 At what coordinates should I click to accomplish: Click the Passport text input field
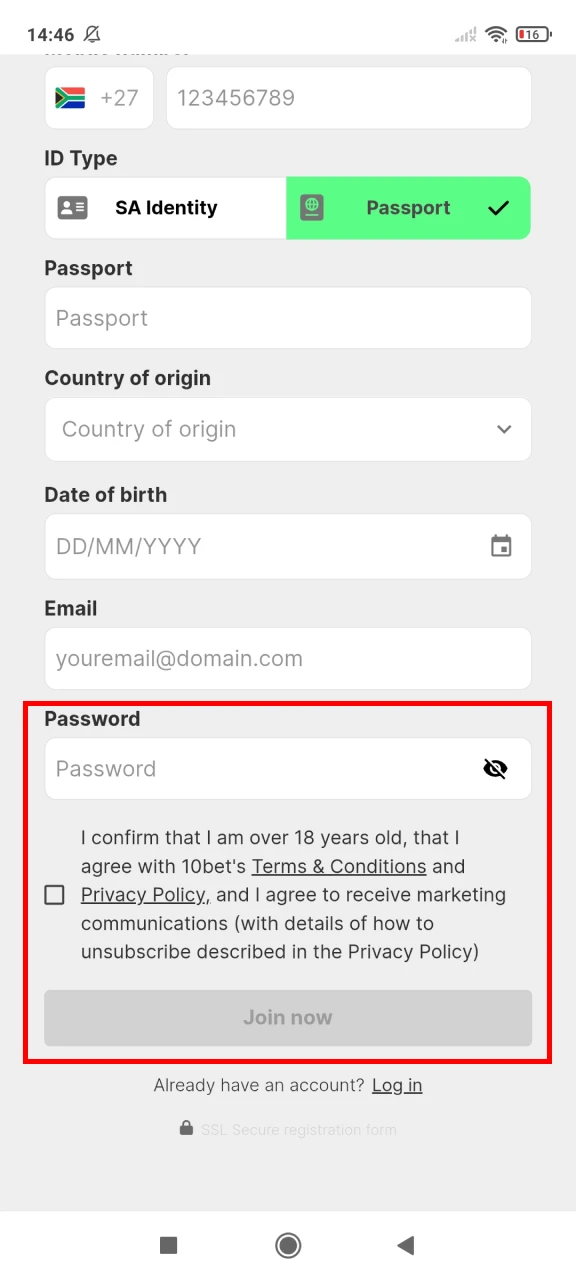tap(288, 318)
